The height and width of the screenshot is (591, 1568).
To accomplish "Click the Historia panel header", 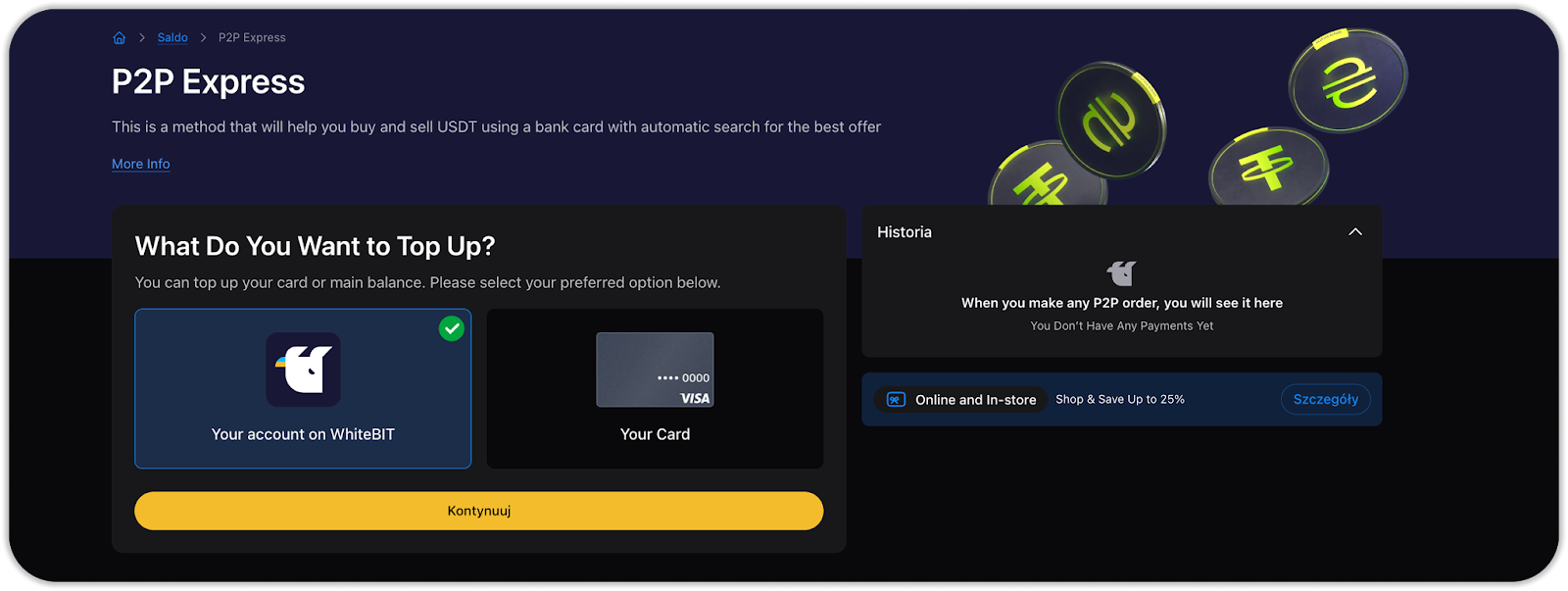I will [x=905, y=232].
